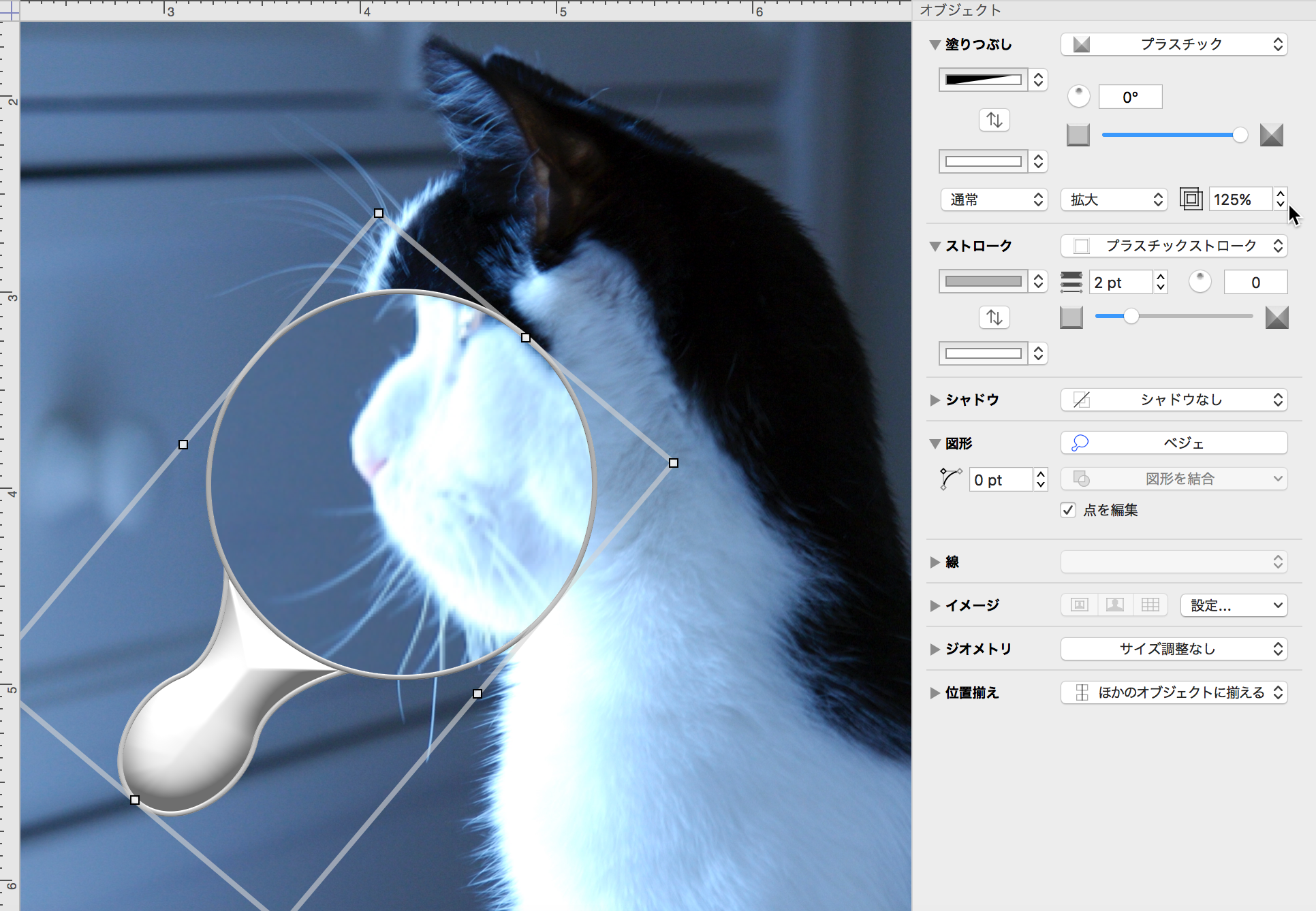Click the stroke angle dial
1316x911 pixels.
point(1200,281)
